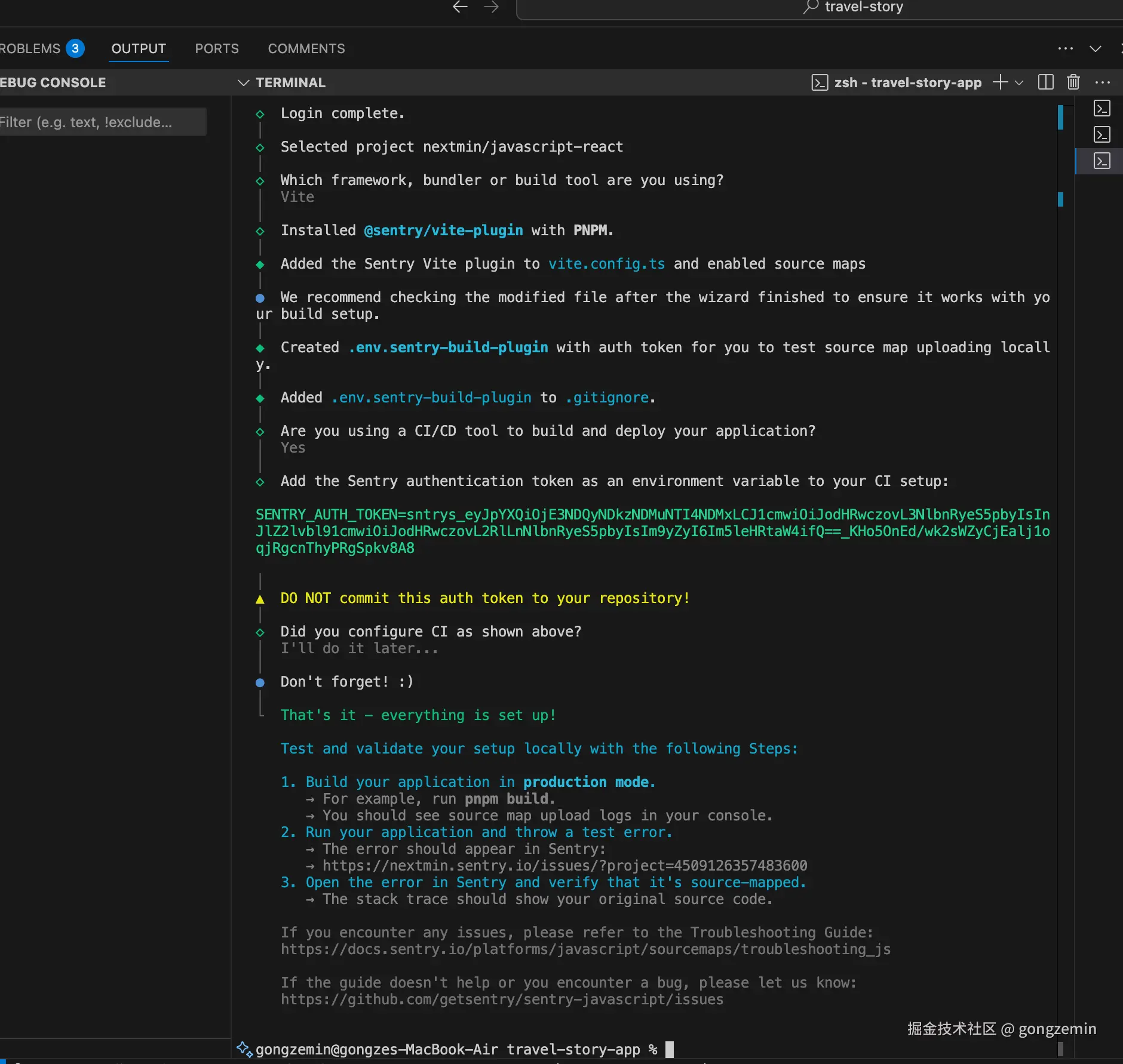Image resolution: width=1123 pixels, height=1064 pixels.
Task: Open the sentry-javascript GitHub issues URL
Action: tap(502, 1000)
